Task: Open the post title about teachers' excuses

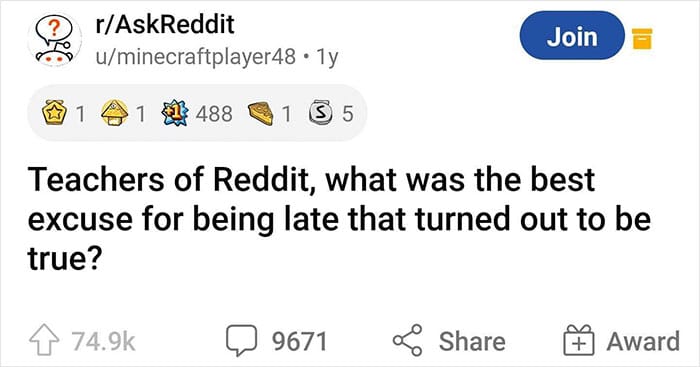Action: 339,219
